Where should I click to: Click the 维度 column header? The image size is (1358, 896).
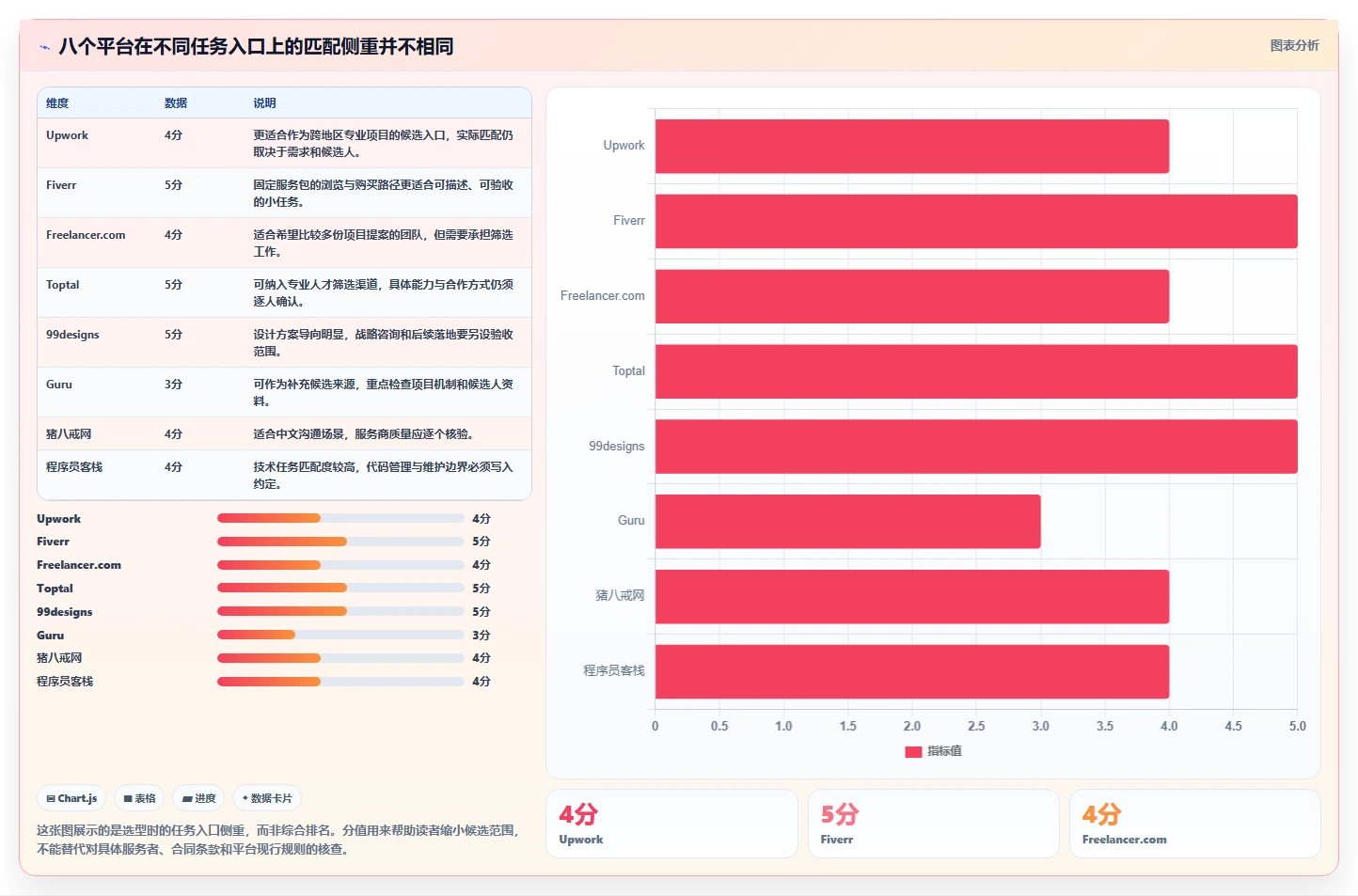tap(57, 103)
